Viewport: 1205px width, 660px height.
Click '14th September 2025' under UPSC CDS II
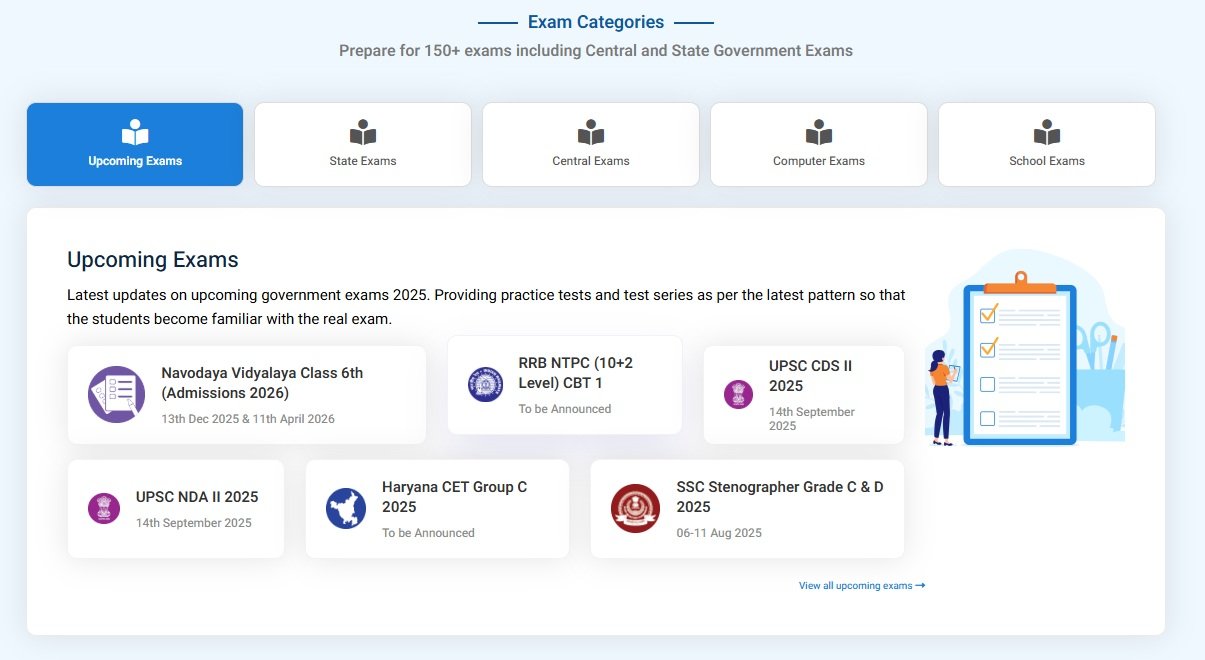point(812,419)
